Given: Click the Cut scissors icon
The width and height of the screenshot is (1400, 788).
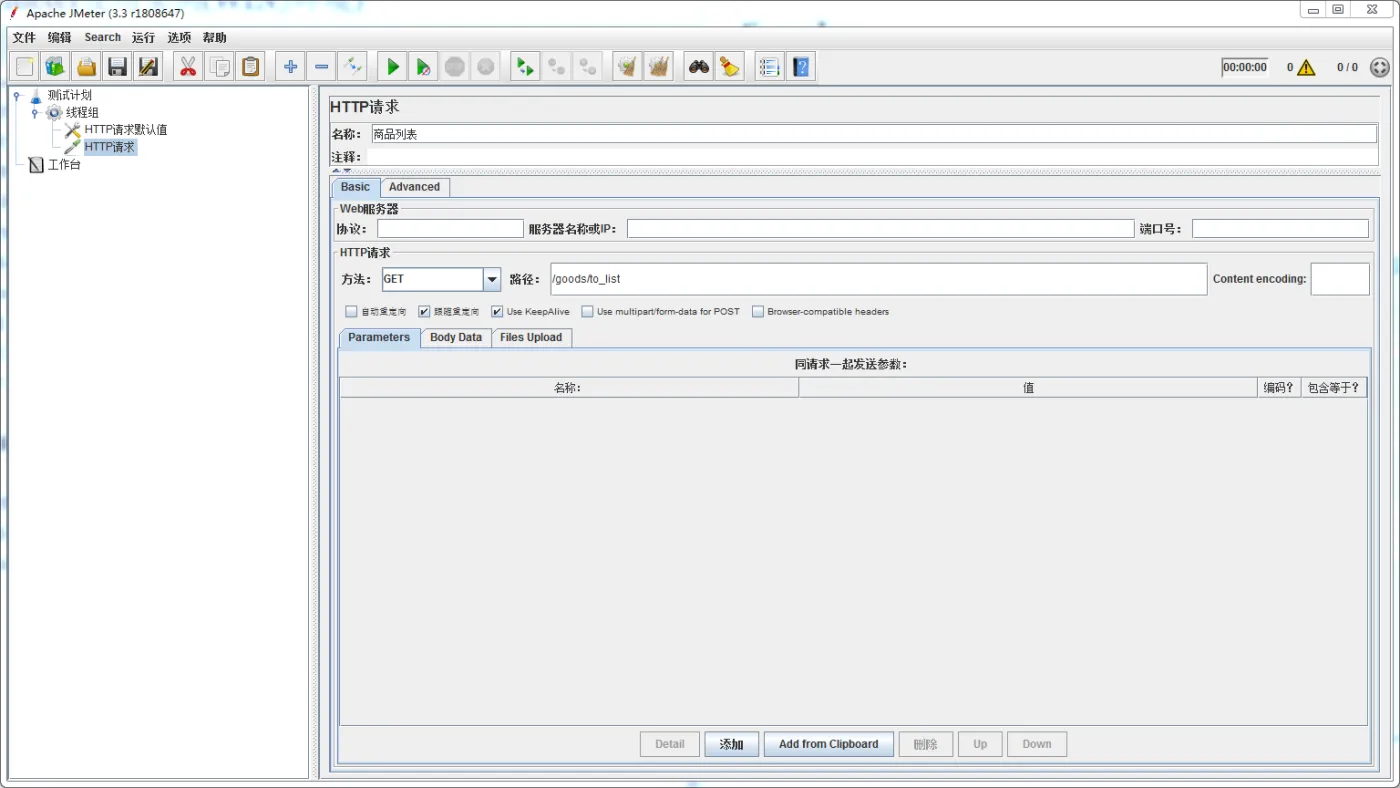Looking at the screenshot, I should (186, 66).
